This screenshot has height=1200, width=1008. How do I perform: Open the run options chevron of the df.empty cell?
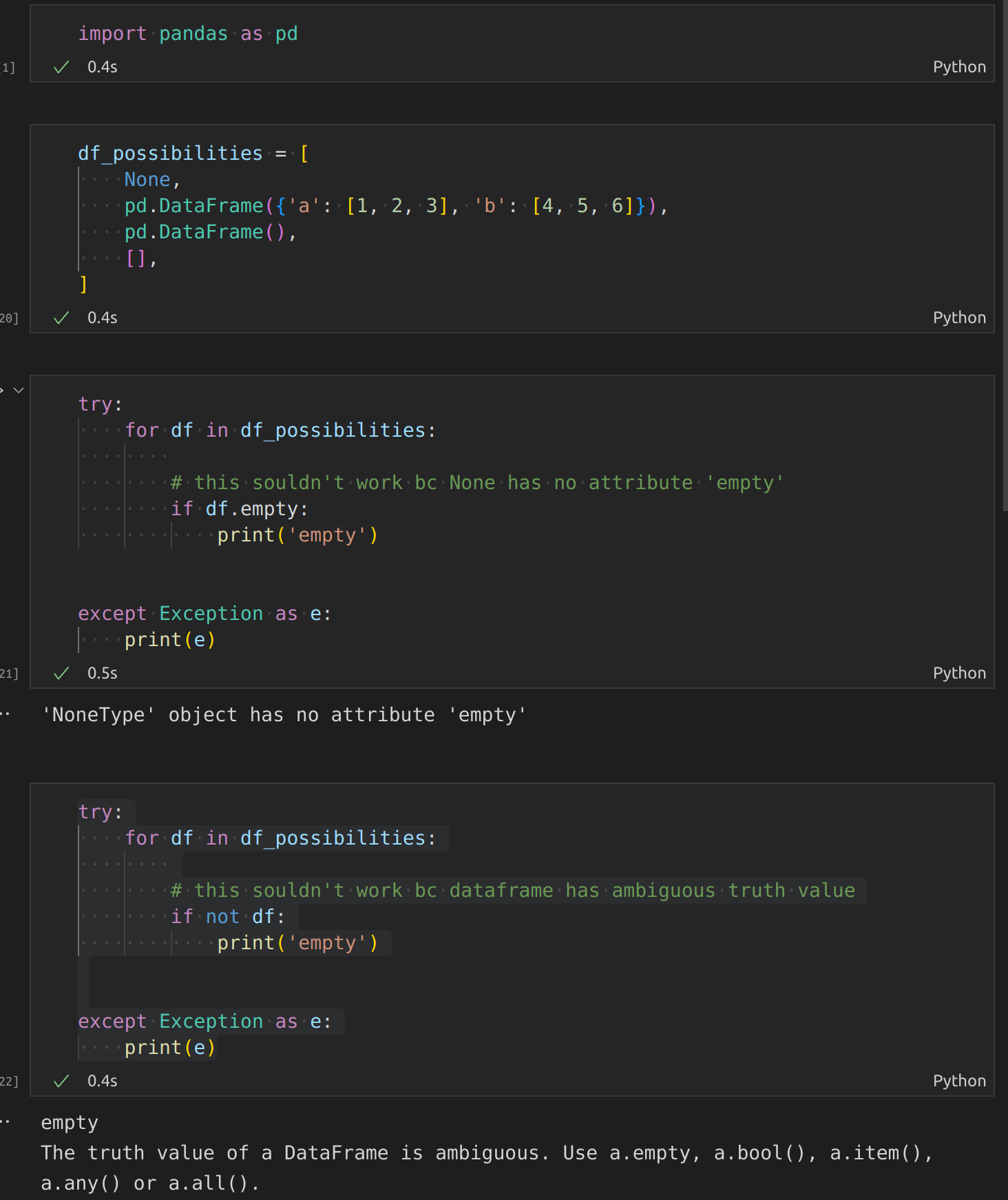[19, 390]
